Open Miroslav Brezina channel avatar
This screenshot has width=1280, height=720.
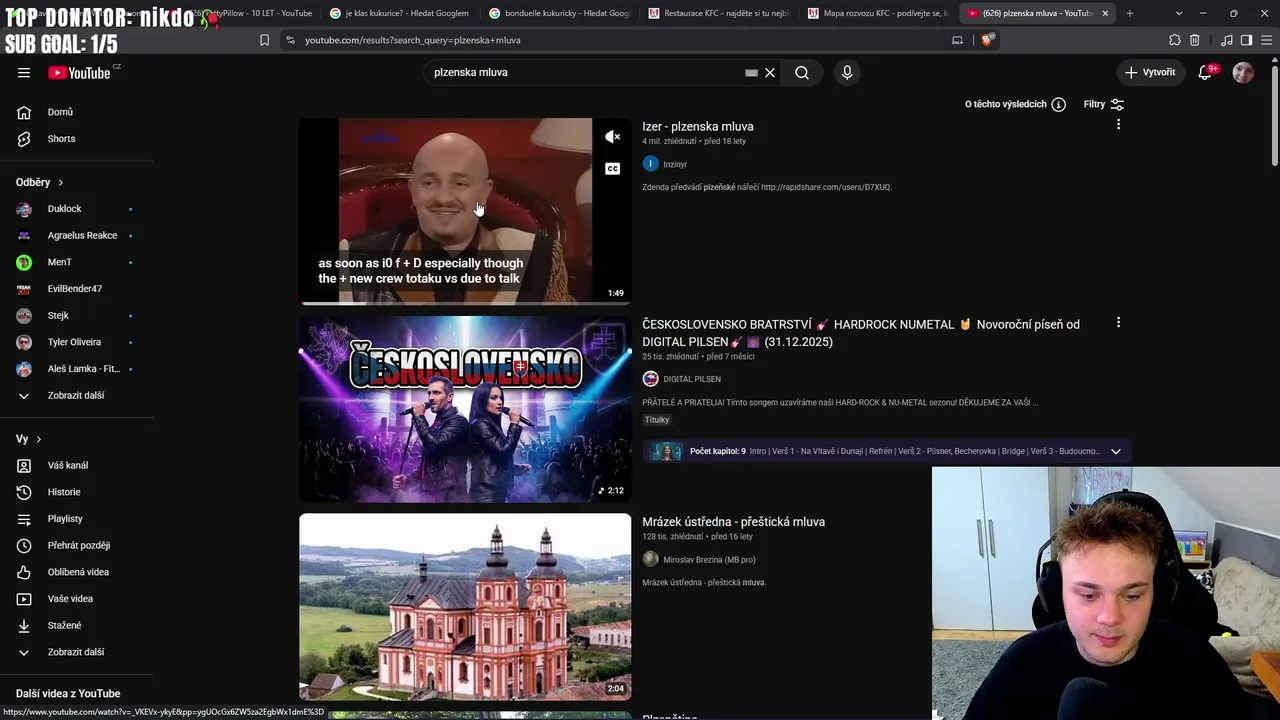(650, 559)
